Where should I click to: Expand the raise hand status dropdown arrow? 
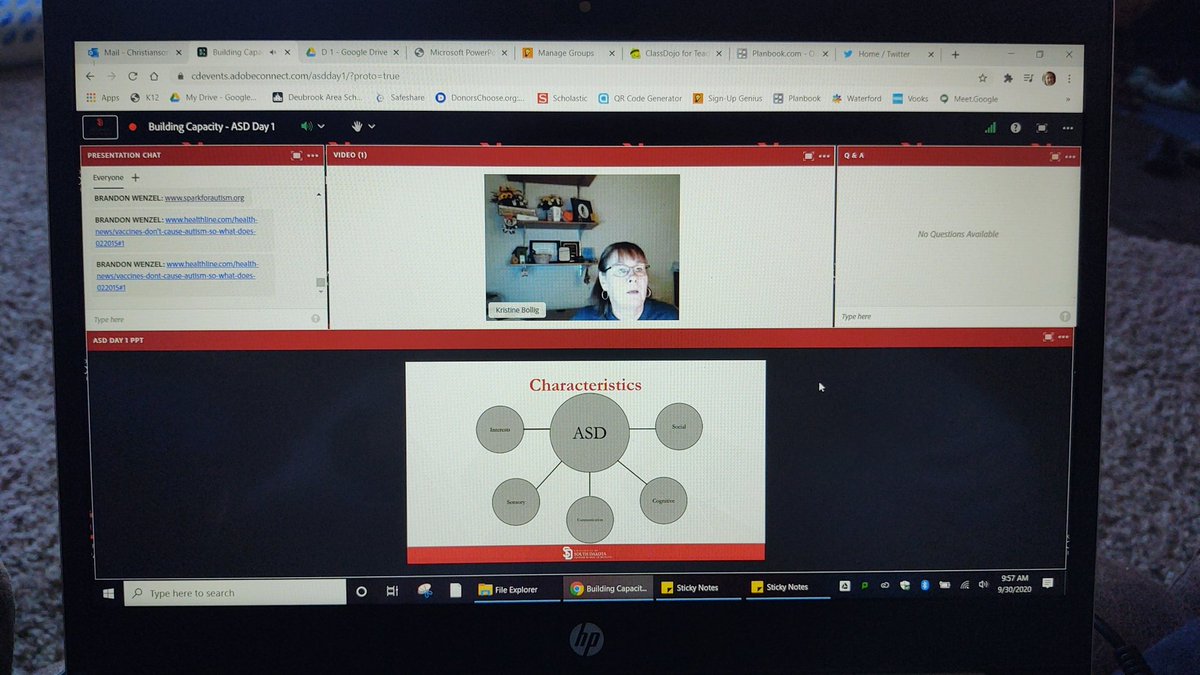point(372,127)
